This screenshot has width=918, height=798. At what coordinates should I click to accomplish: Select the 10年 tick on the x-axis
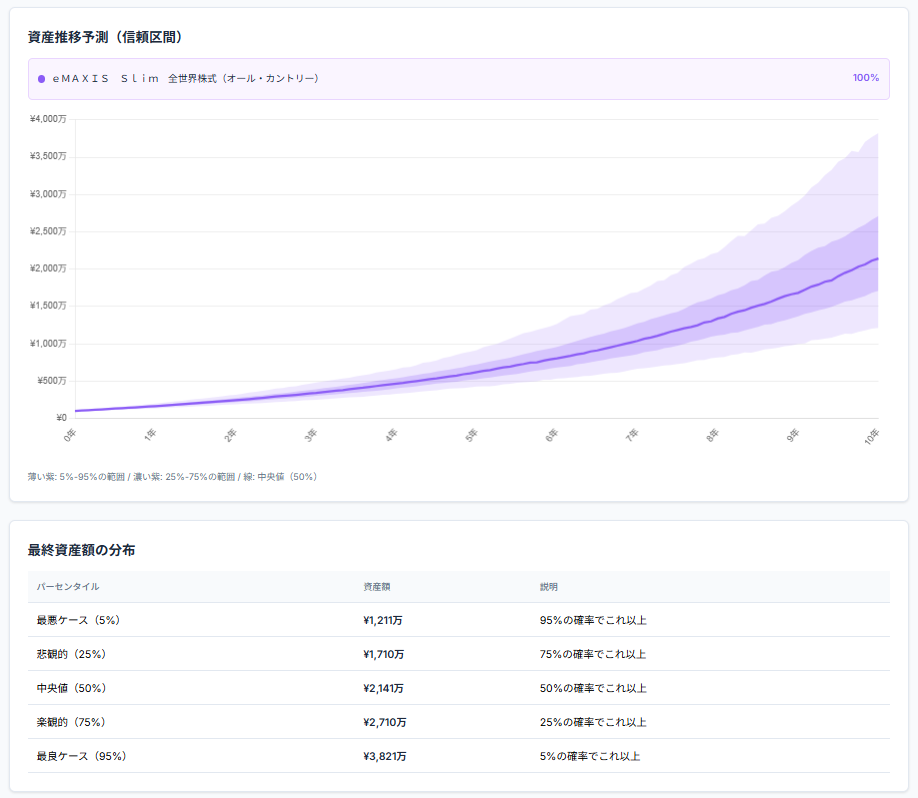(872, 436)
